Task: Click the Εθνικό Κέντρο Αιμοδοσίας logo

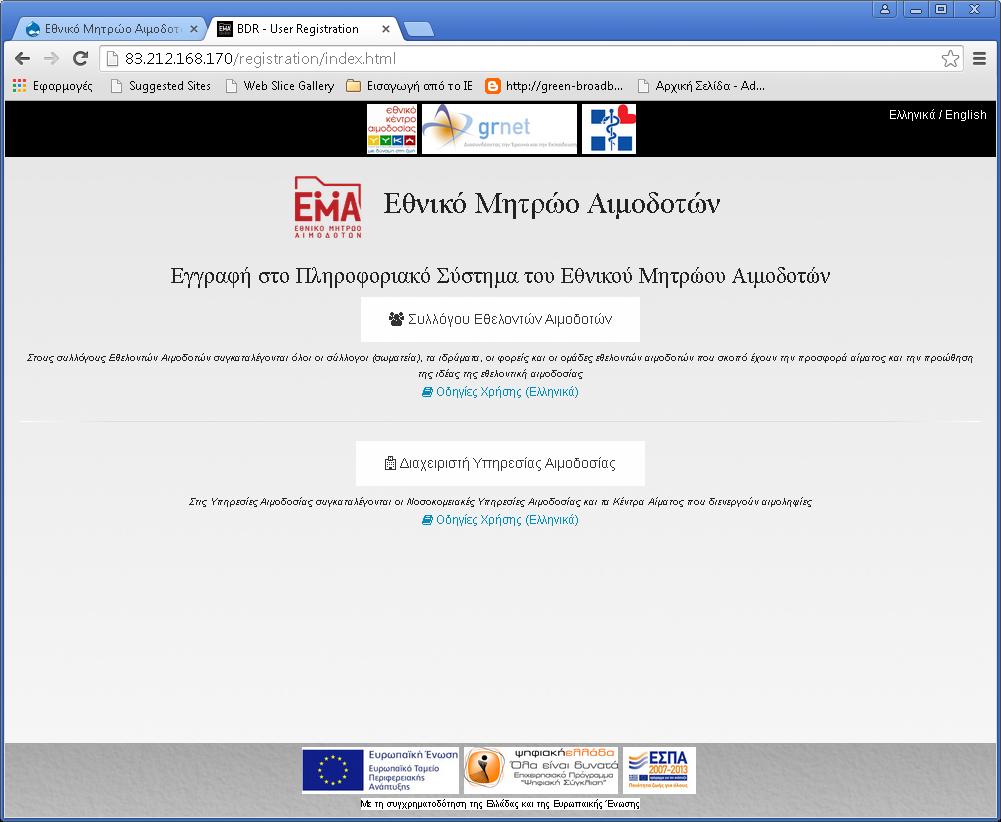Action: click(x=392, y=129)
